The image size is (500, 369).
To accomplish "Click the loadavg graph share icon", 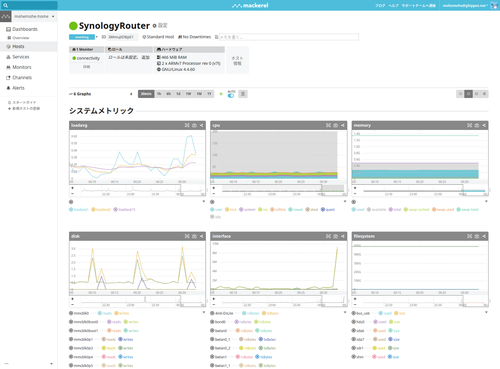I will tap(202, 125).
